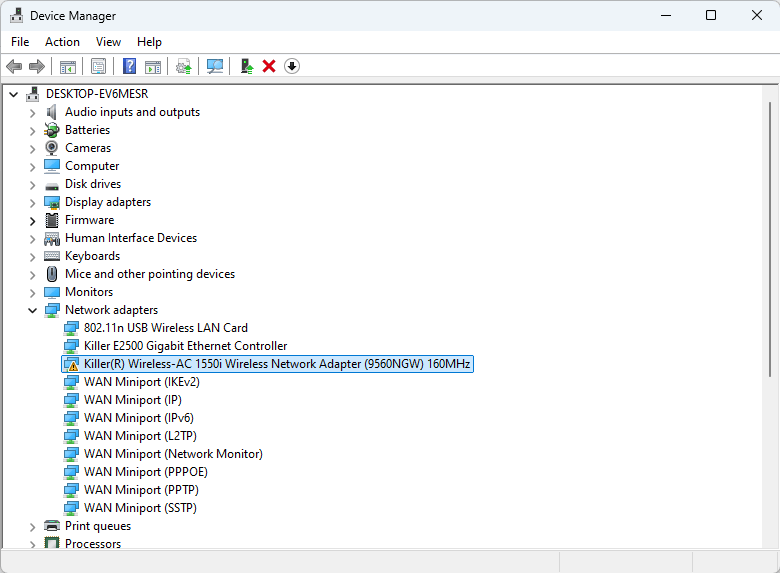This screenshot has width=780, height=573.
Task: Show/hide action pane toolbar icon
Action: click(153, 66)
